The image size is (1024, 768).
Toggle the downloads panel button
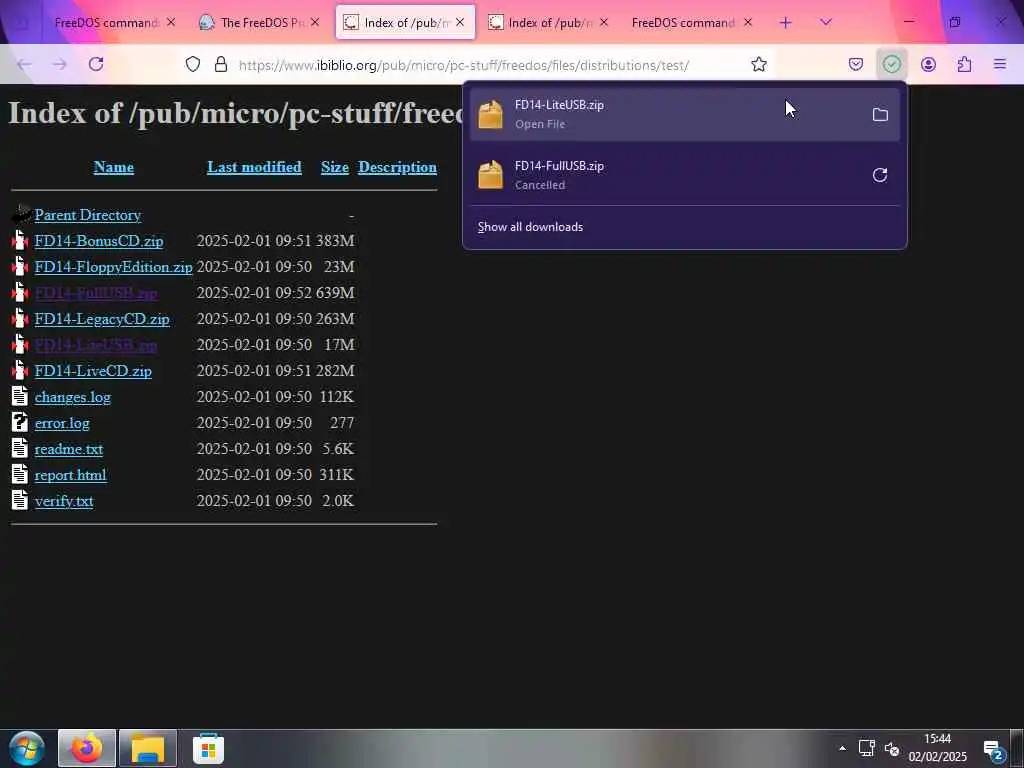coord(891,64)
